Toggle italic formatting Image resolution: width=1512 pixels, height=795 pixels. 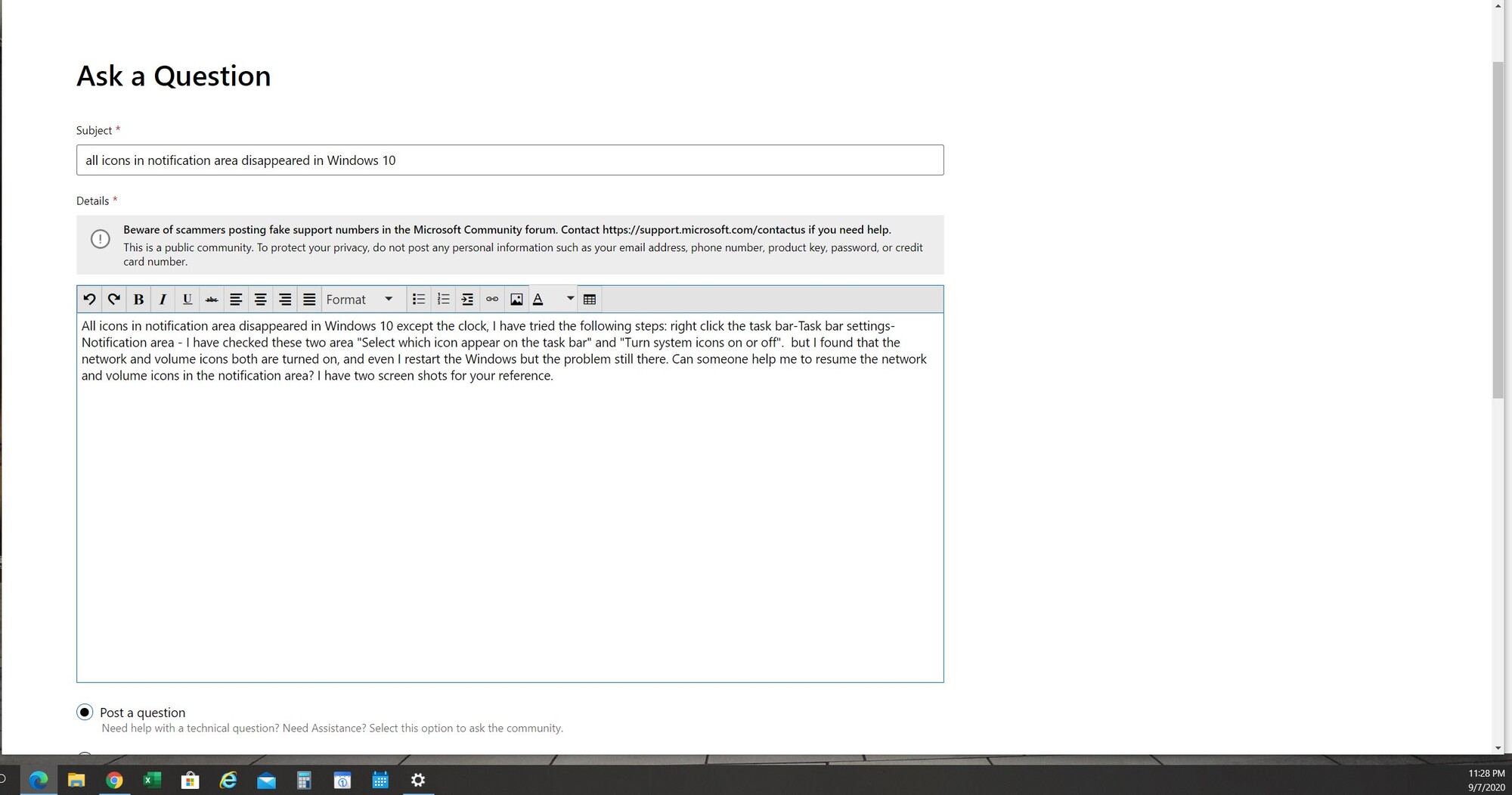163,300
